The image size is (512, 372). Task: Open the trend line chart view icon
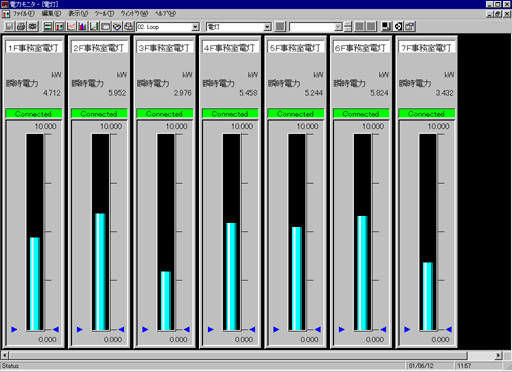coord(71,26)
